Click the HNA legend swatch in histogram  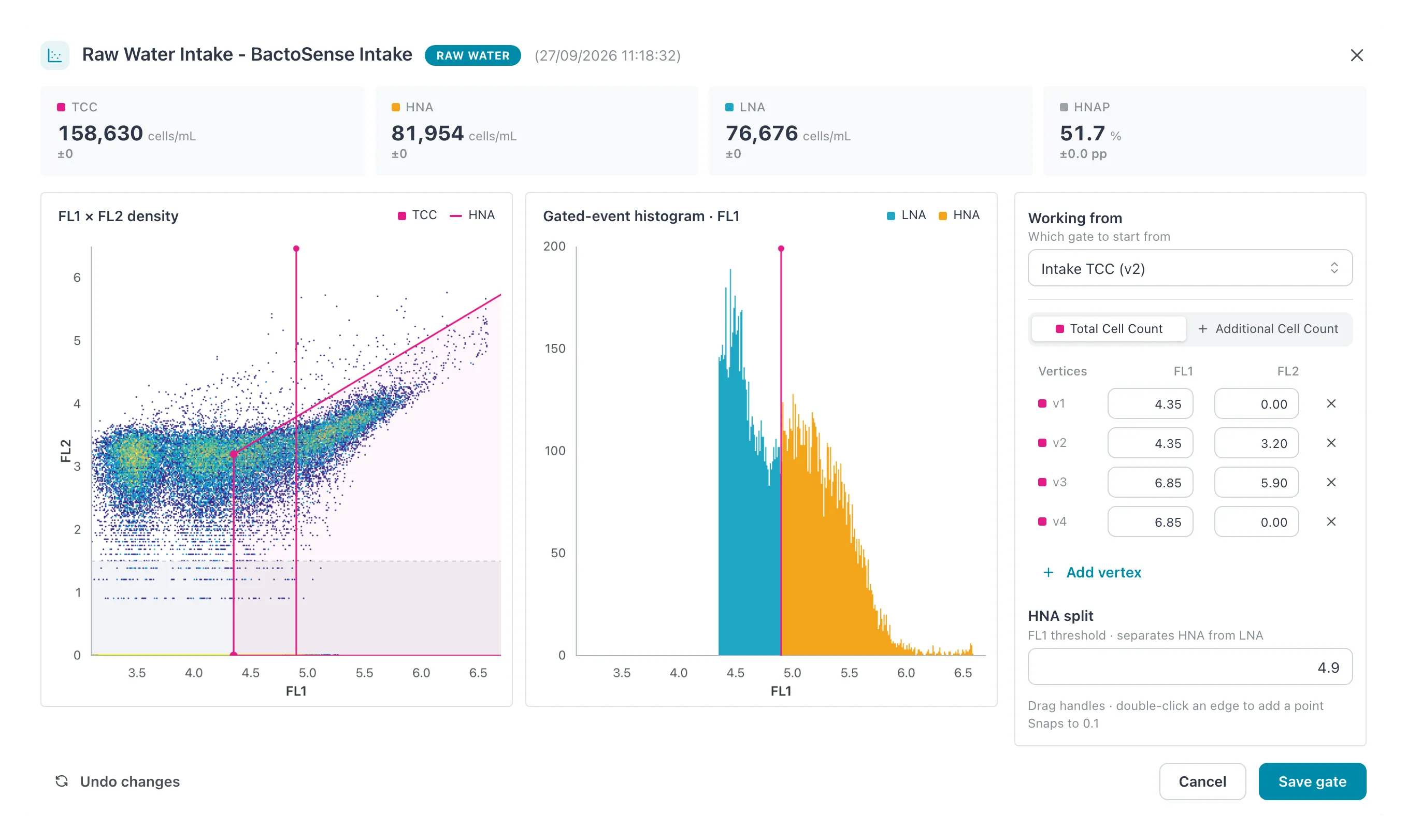tap(942, 215)
